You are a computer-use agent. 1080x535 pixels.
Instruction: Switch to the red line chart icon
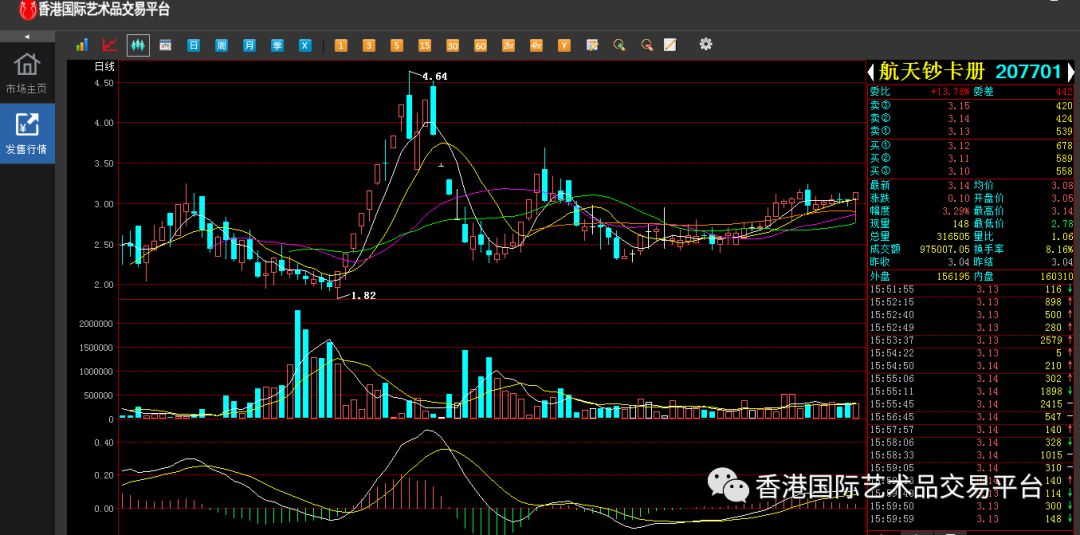point(110,45)
